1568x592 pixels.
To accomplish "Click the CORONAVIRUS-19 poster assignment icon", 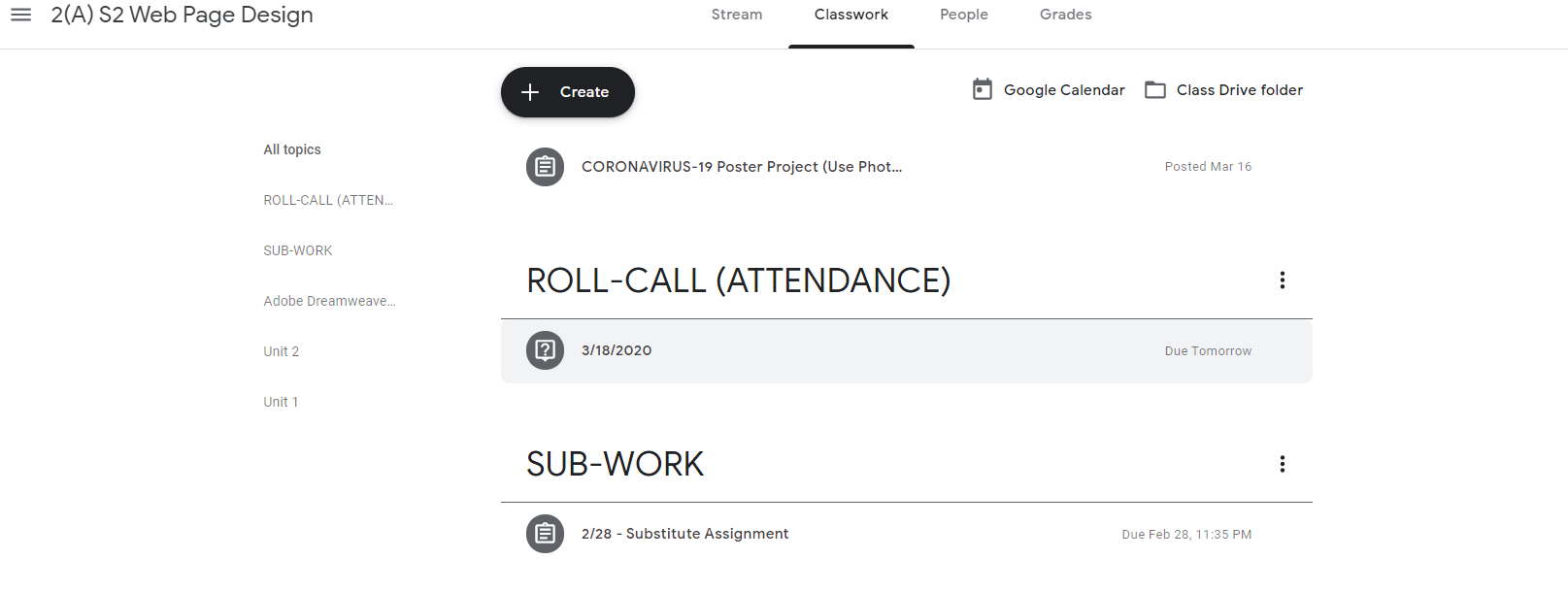I will tap(545, 167).
